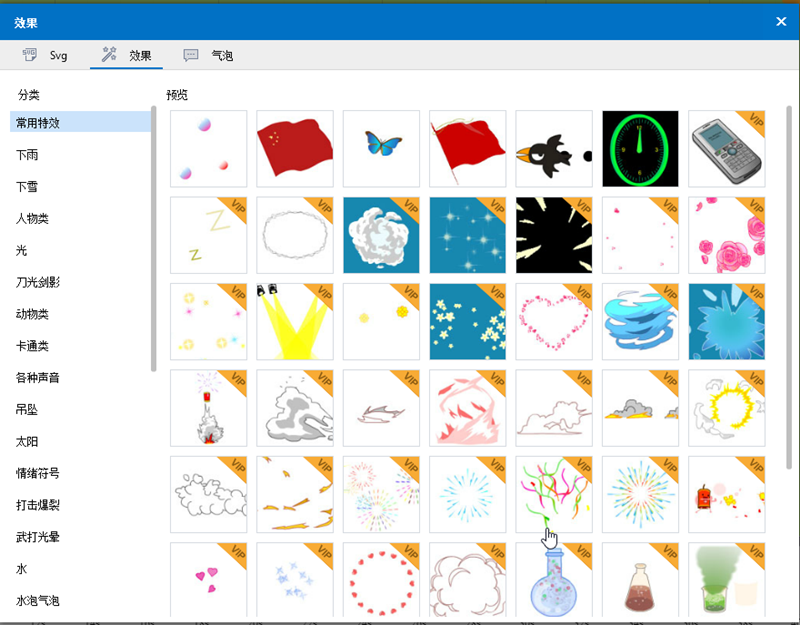Select the green smoking beaker effect
Screen dimensions: 800x625
[727, 580]
